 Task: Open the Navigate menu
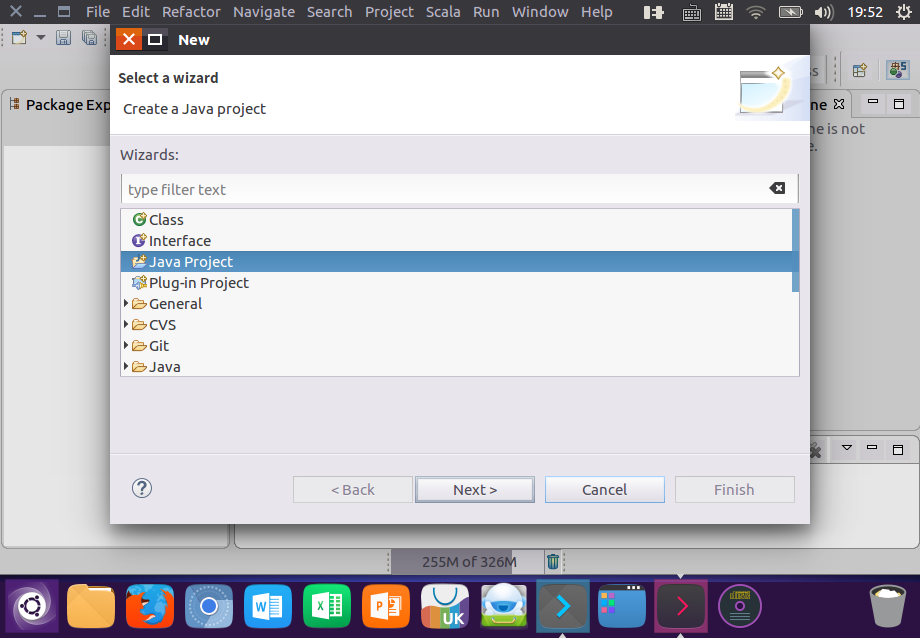point(264,12)
